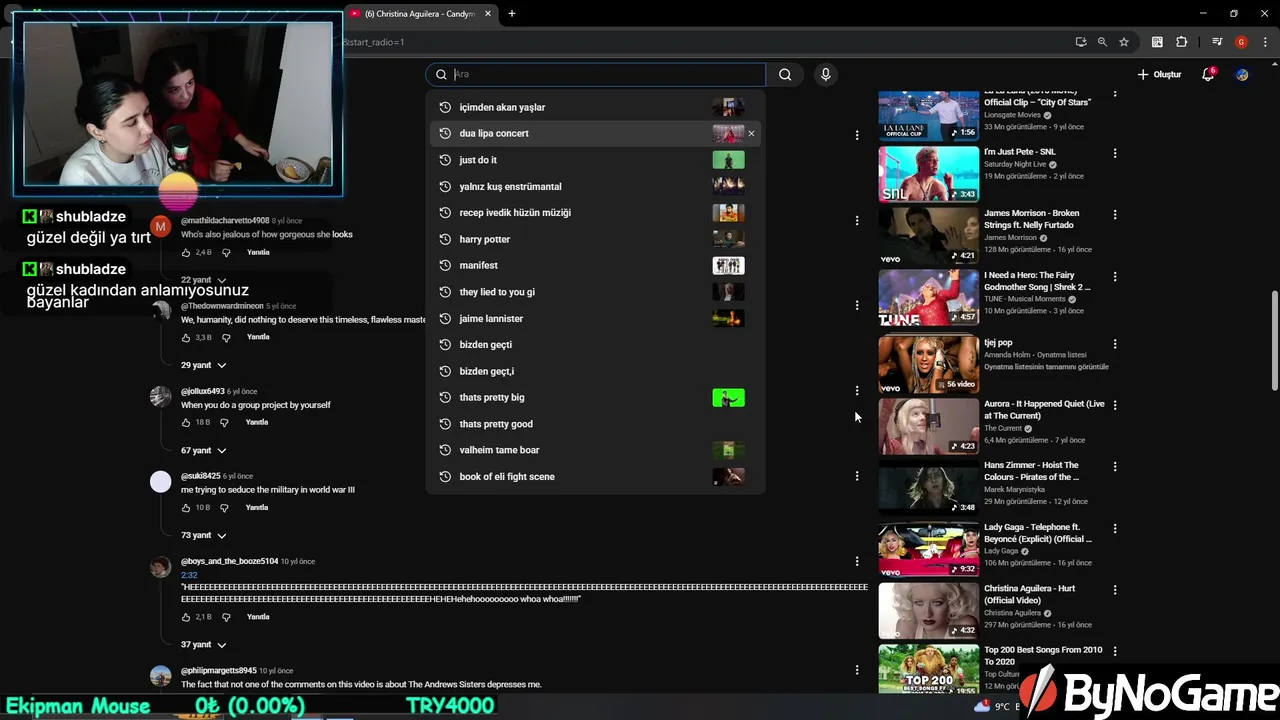Switch to the Christina Aguilera - Candyman tab
This screenshot has width=1280, height=720.
click(x=421, y=14)
